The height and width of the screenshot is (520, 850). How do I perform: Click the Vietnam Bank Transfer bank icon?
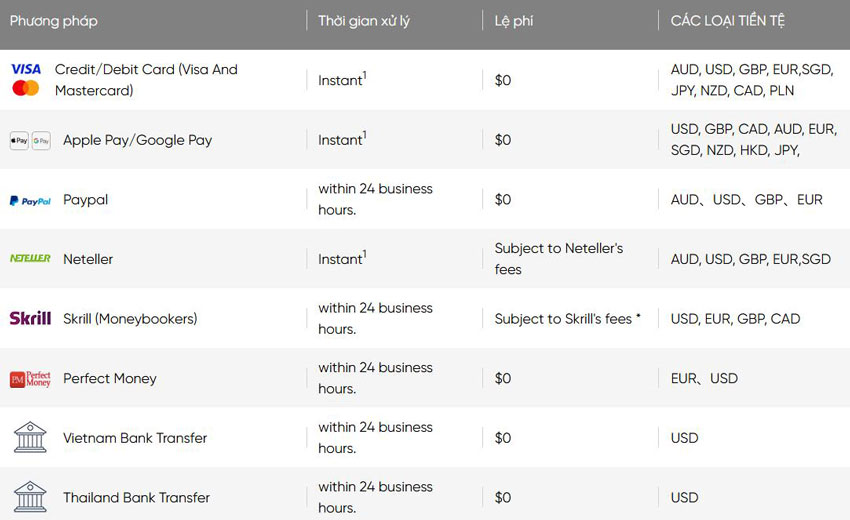30,437
